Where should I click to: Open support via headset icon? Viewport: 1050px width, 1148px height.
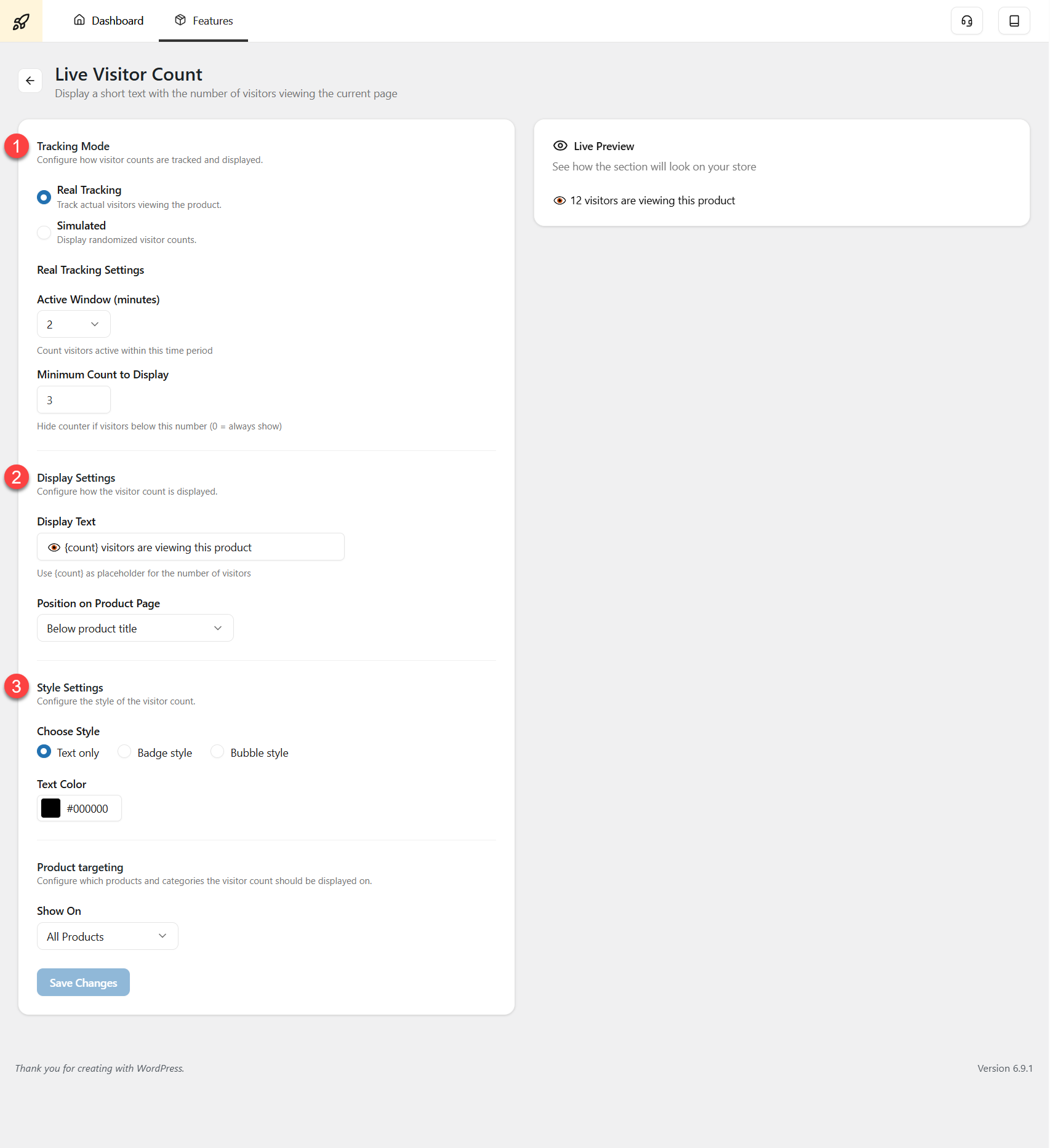tap(966, 21)
